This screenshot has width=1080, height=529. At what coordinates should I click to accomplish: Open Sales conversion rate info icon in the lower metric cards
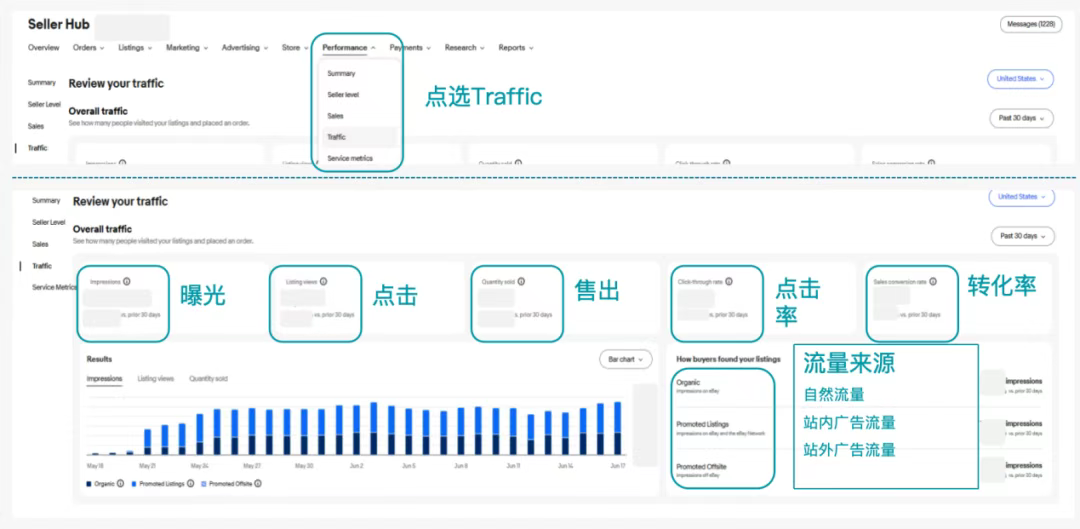(933, 281)
